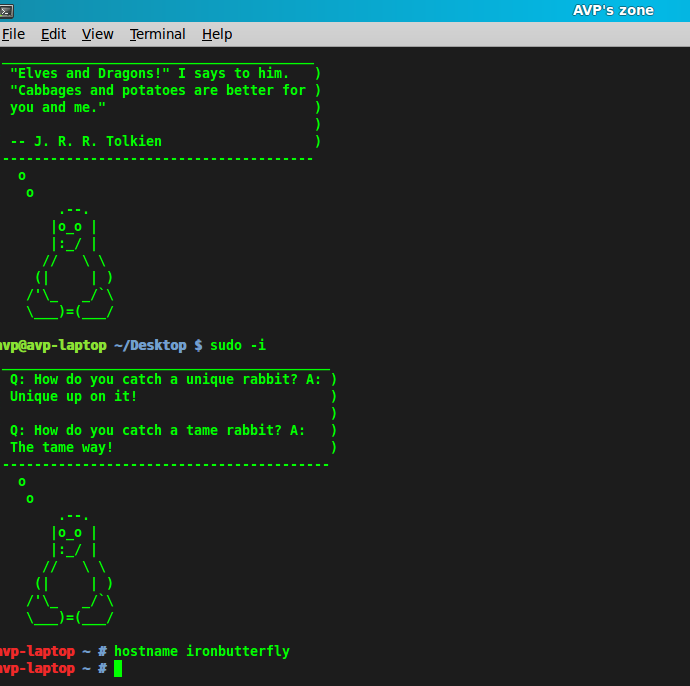Open the View menu
This screenshot has height=686, width=690.
point(98,34)
